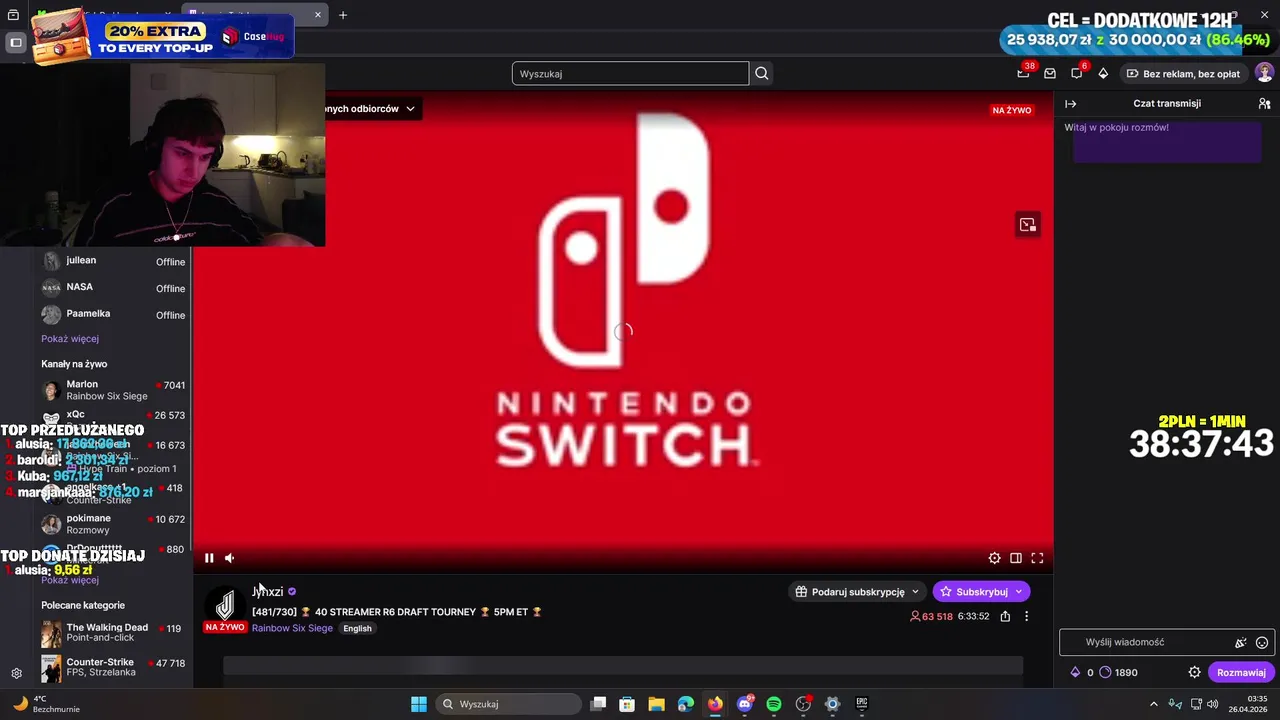The width and height of the screenshot is (1280, 720).
Task: Click the search magnifier button
Action: coord(762,73)
